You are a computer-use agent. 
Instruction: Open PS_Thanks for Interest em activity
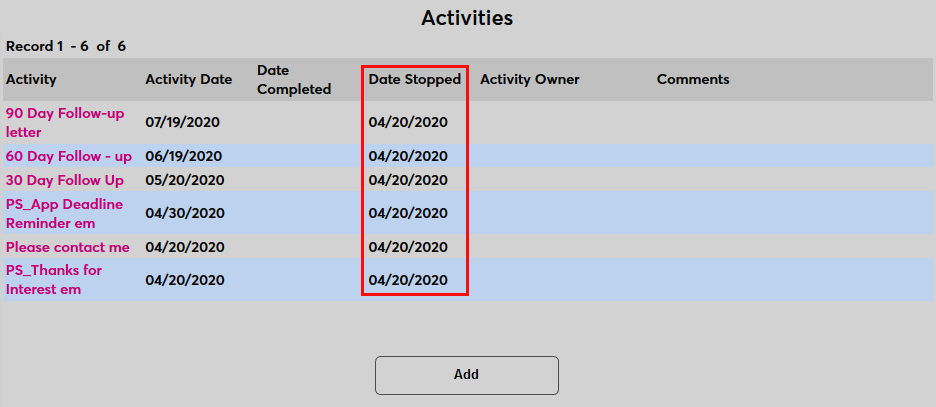54,279
